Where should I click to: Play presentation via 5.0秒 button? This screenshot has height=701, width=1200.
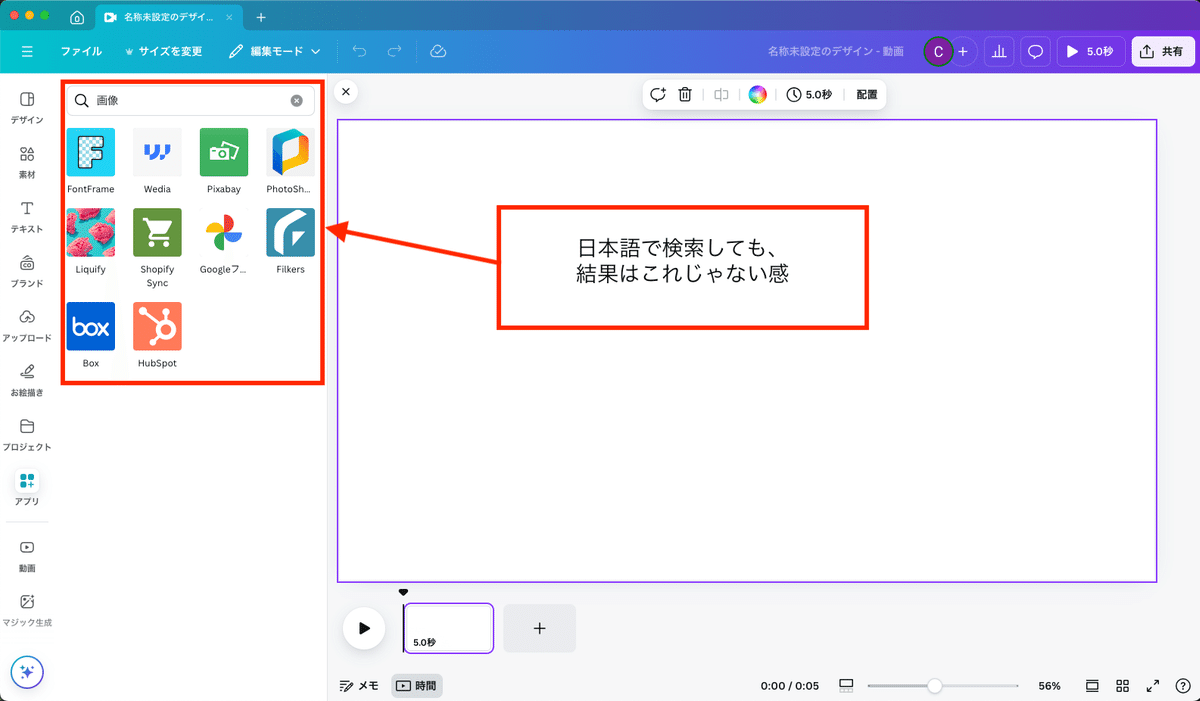pyautogui.click(x=1091, y=52)
